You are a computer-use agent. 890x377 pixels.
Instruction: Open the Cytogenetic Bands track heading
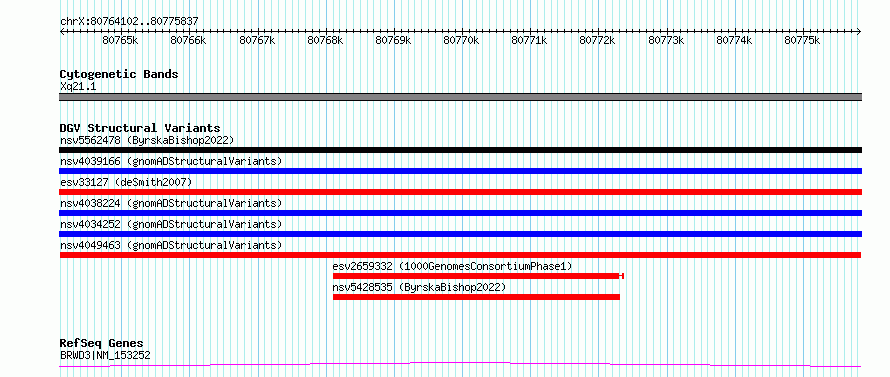[119, 74]
